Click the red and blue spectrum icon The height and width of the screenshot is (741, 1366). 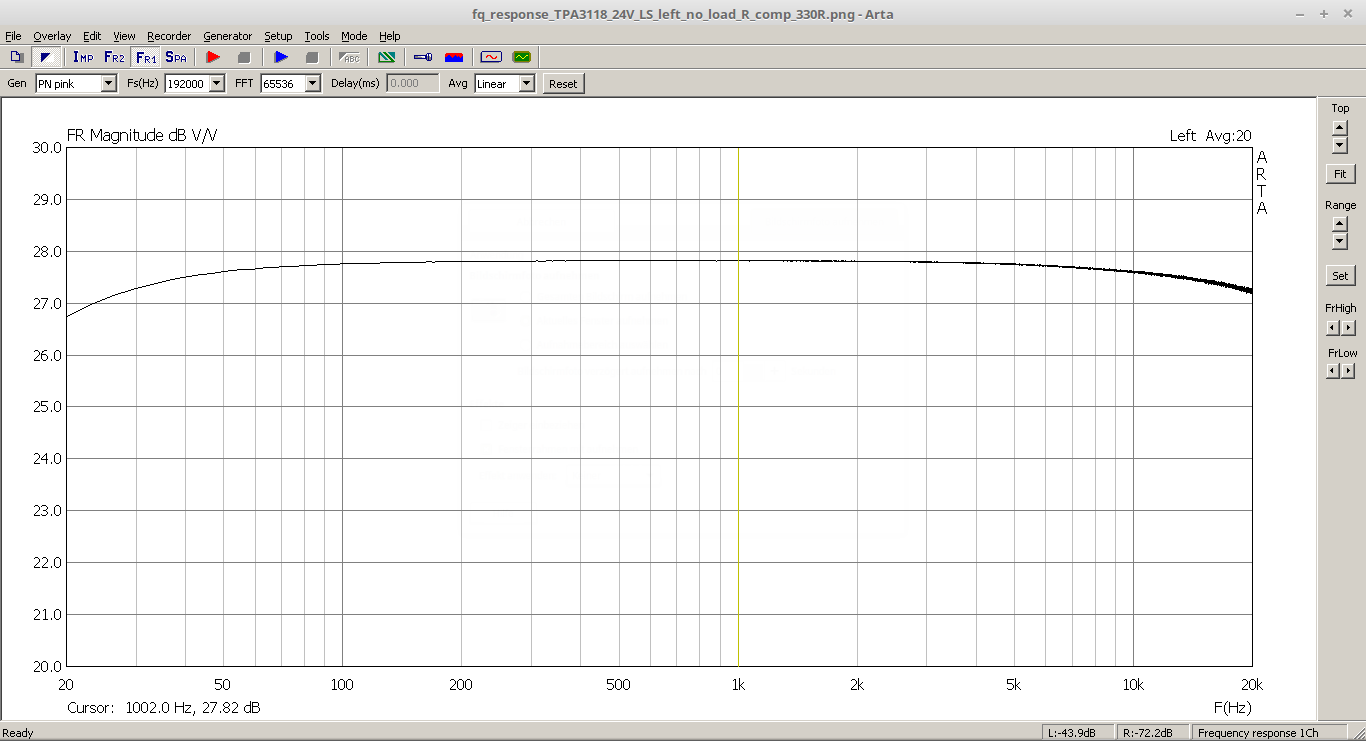(x=454, y=57)
